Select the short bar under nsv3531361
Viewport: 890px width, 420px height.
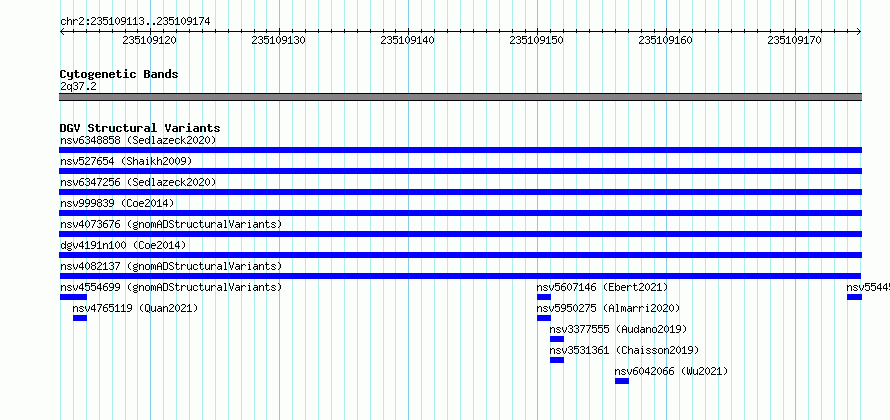coord(557,360)
